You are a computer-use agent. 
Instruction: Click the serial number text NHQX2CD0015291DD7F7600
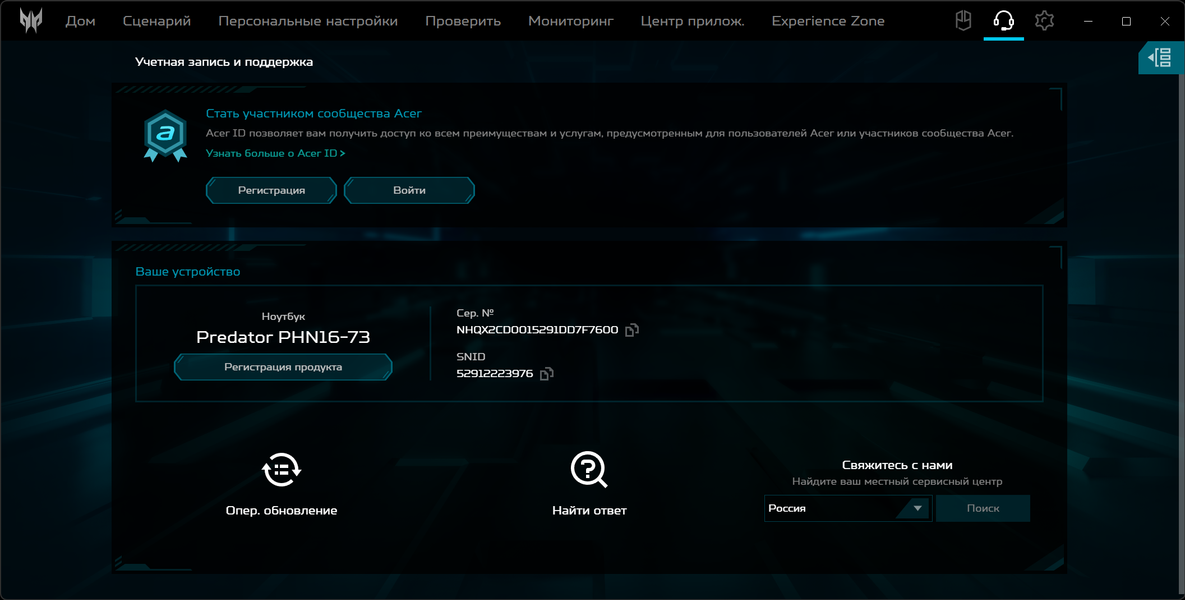[537, 329]
